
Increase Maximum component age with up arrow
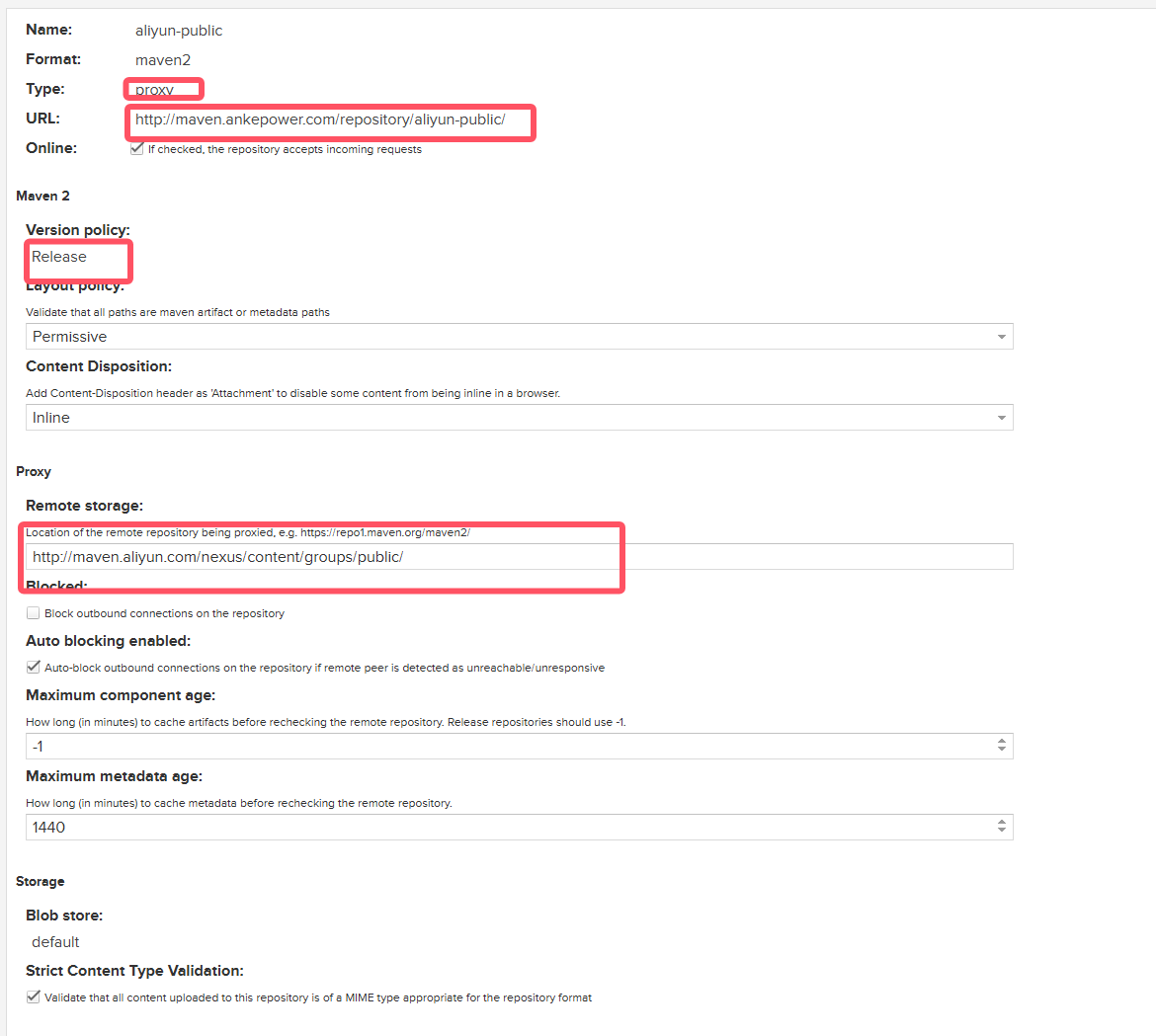tap(1002, 742)
